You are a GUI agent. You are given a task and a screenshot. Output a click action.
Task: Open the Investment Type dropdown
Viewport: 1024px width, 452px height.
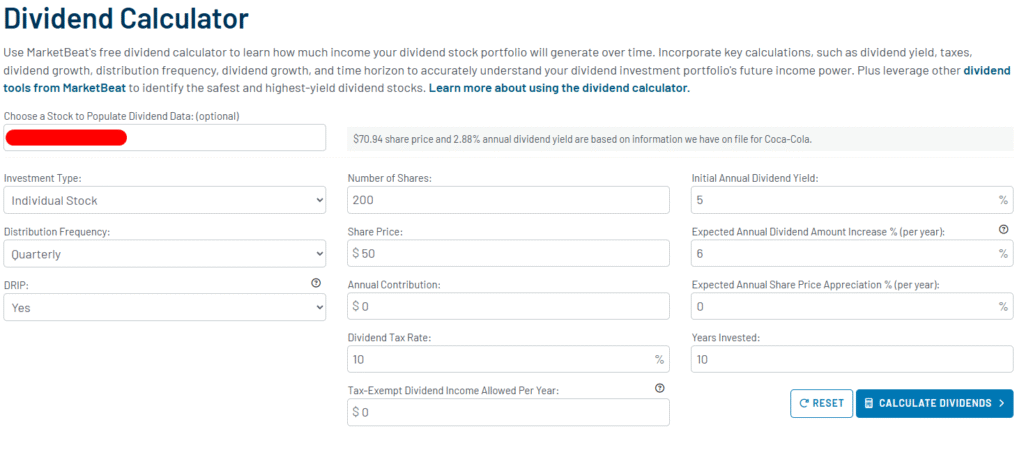coord(165,201)
